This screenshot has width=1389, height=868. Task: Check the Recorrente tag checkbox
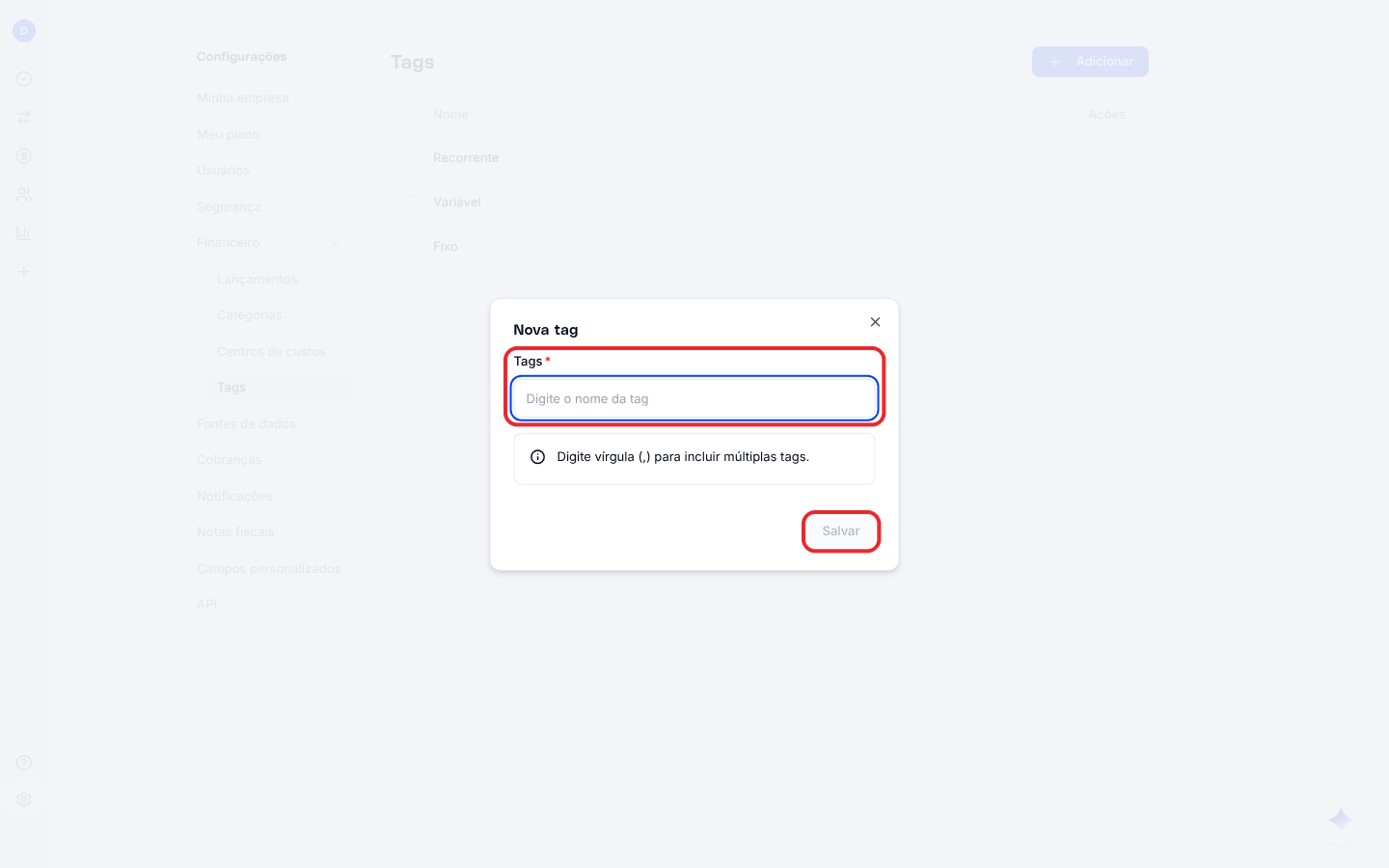point(413,158)
